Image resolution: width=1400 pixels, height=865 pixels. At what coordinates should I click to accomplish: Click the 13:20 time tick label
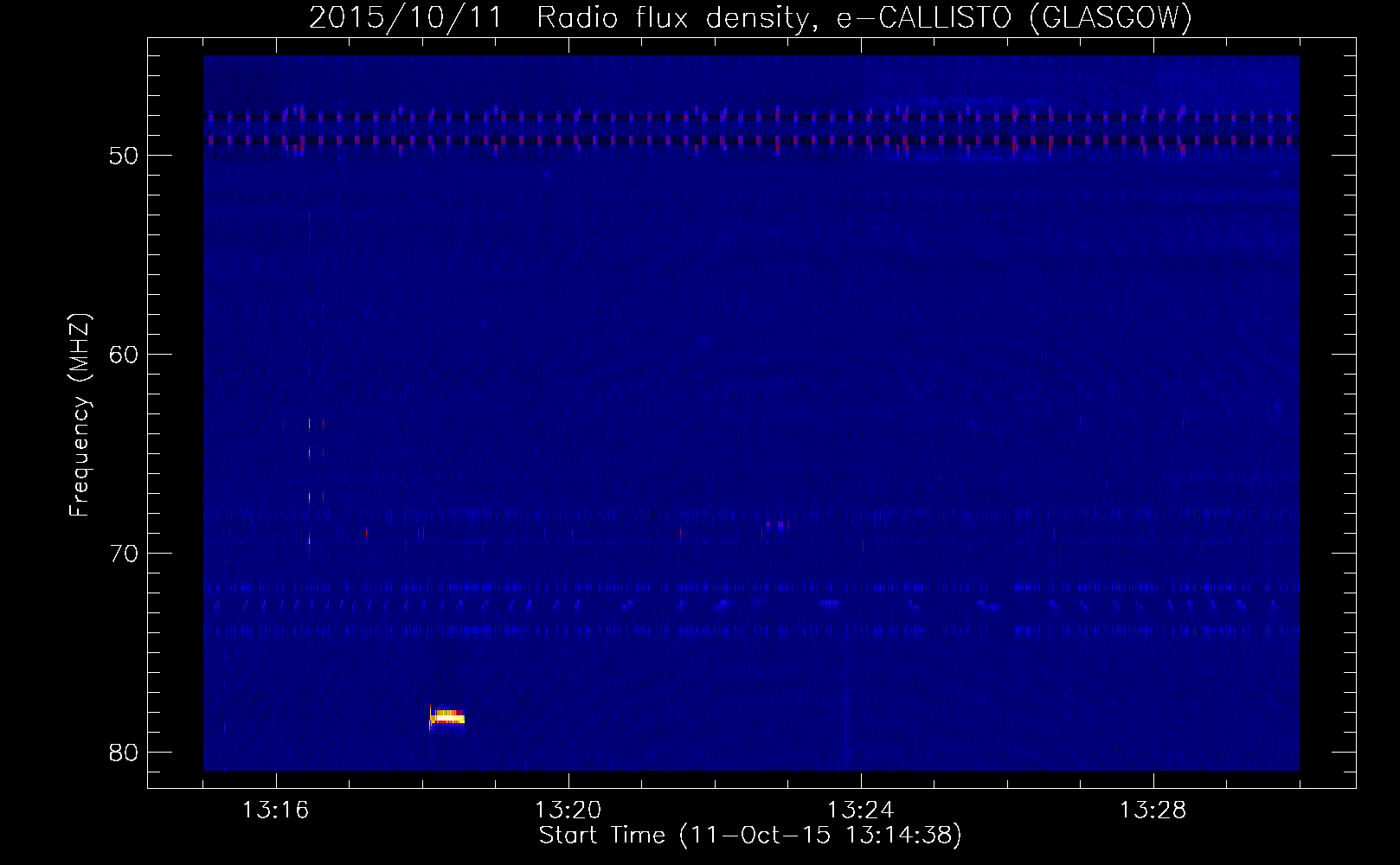click(x=568, y=811)
